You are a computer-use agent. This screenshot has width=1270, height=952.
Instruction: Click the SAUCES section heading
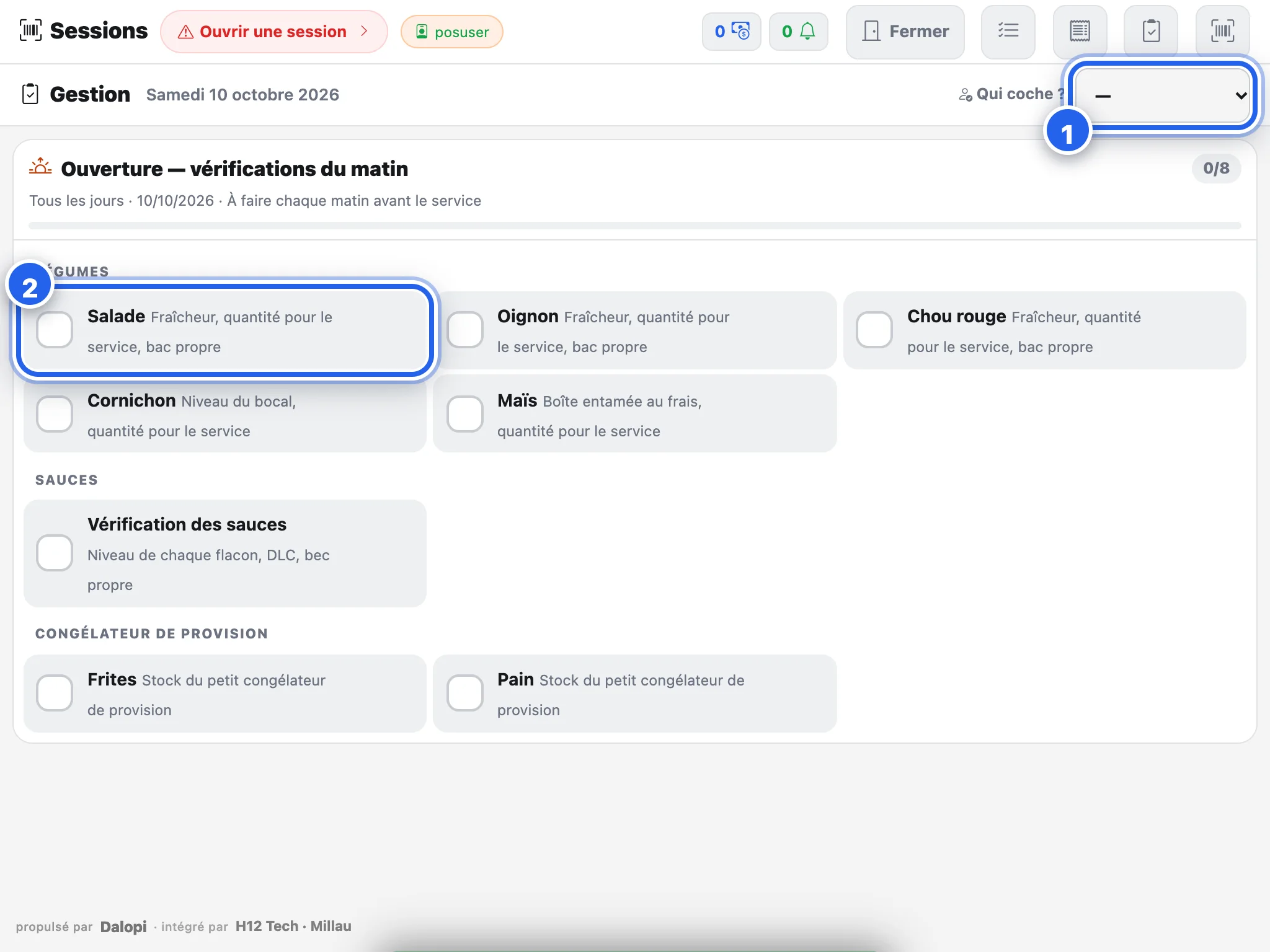point(66,480)
